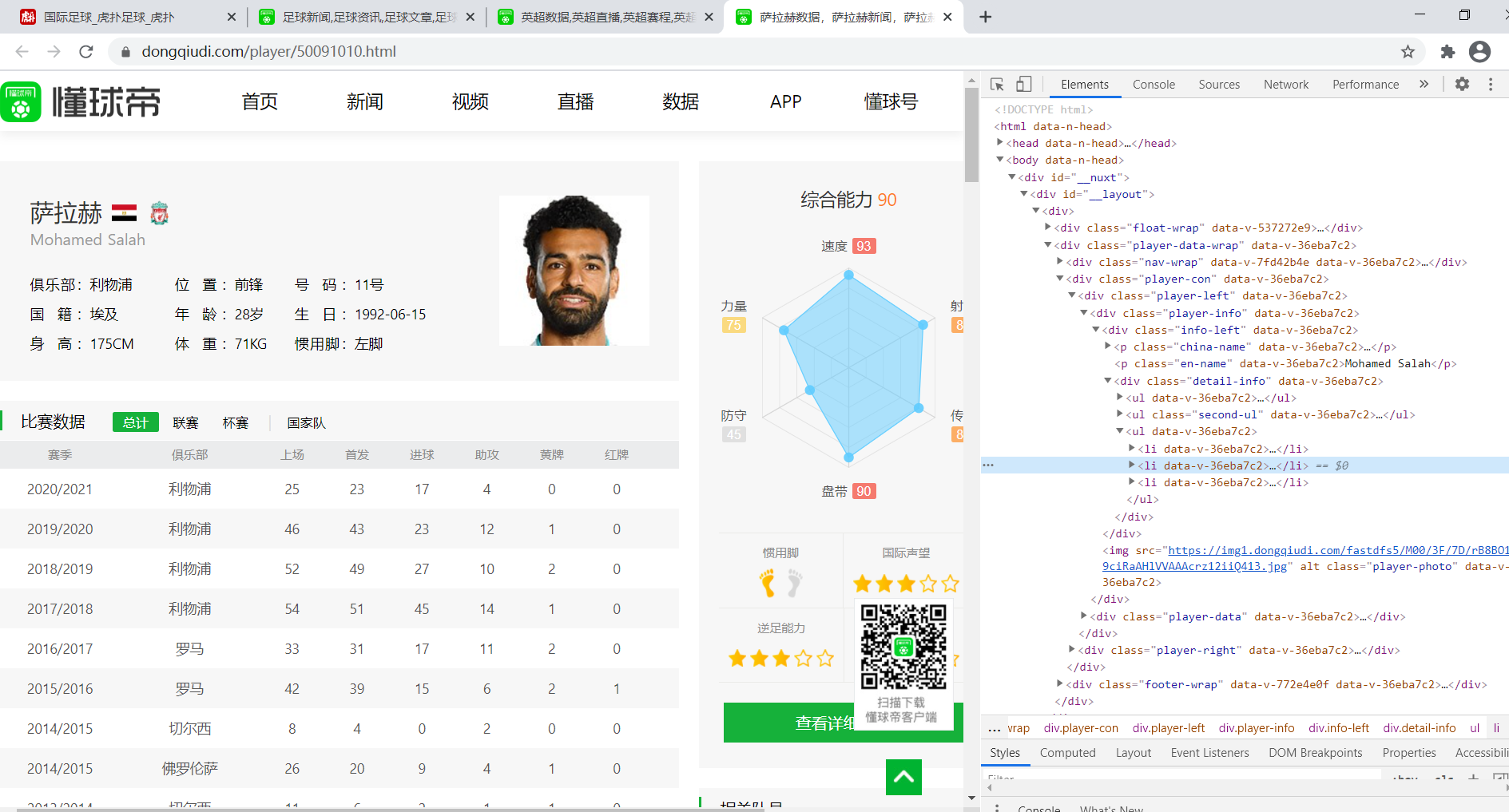Open the player image src link
This screenshot has width=1509, height=812.
(x=1305, y=558)
